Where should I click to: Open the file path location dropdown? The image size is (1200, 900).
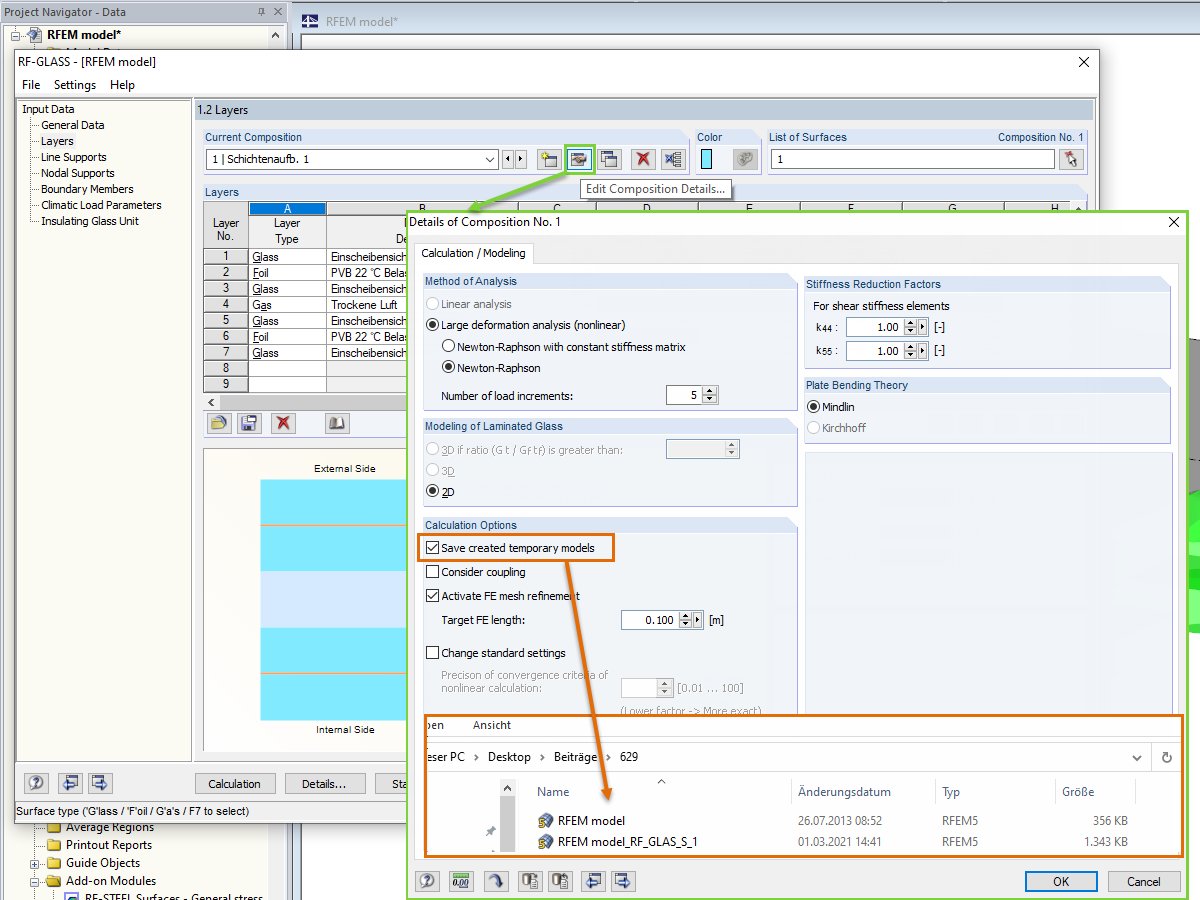point(1137,757)
